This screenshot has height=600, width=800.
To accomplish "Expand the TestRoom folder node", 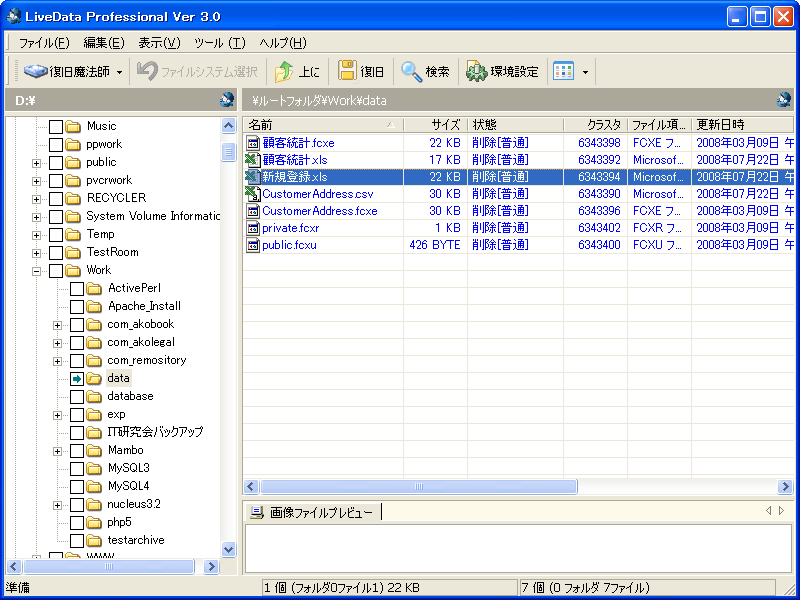I will tap(36, 253).
